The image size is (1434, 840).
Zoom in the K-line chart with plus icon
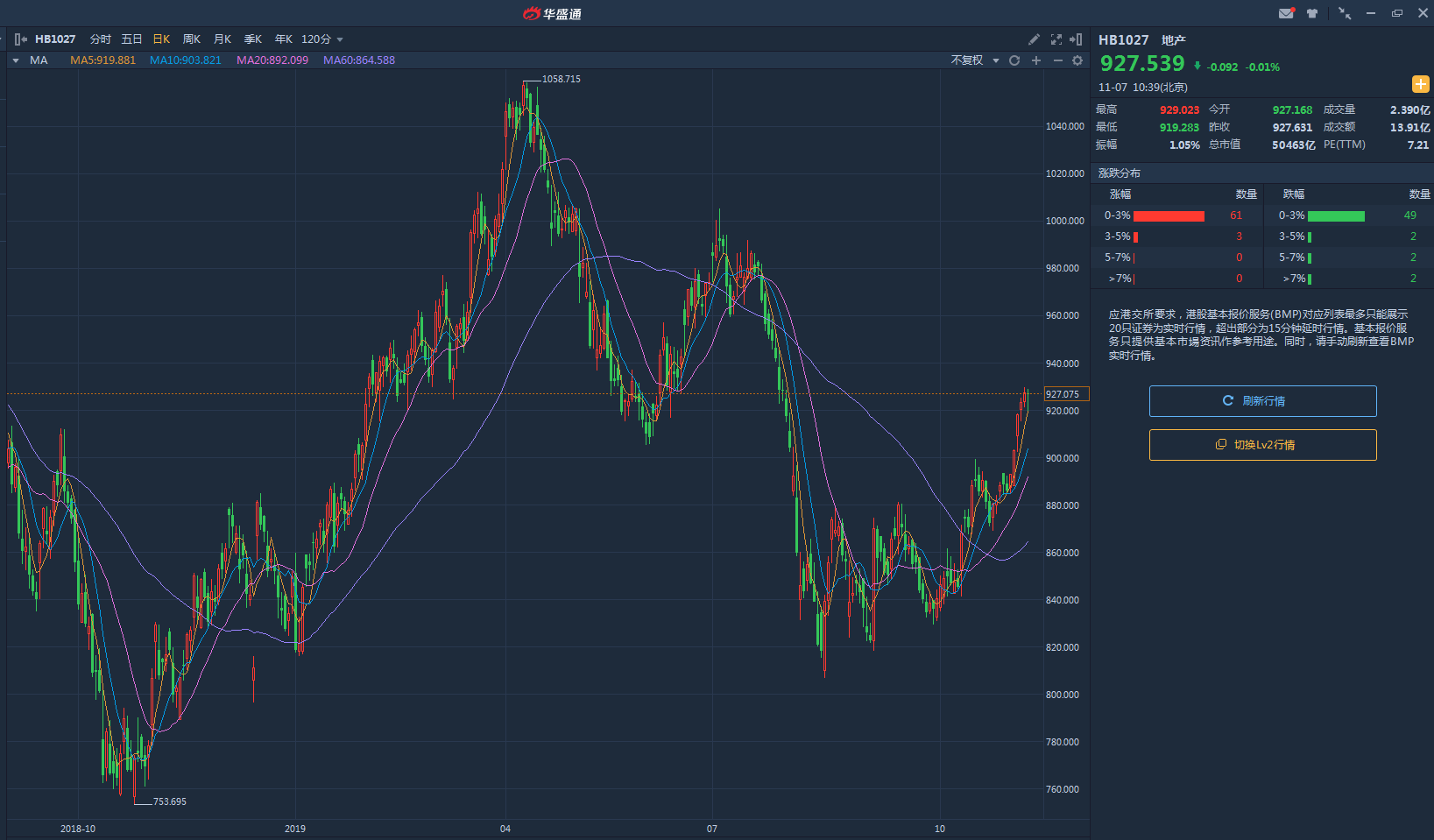click(x=1036, y=60)
